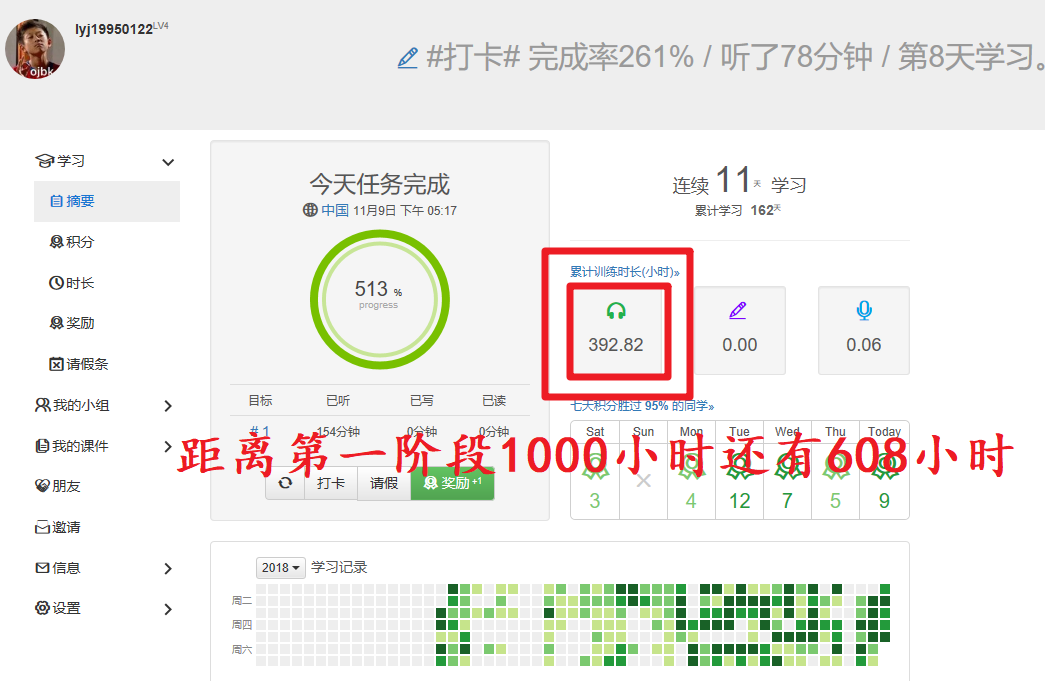Click the 积分 medal icon
The height and width of the screenshot is (681, 1045).
pos(56,242)
